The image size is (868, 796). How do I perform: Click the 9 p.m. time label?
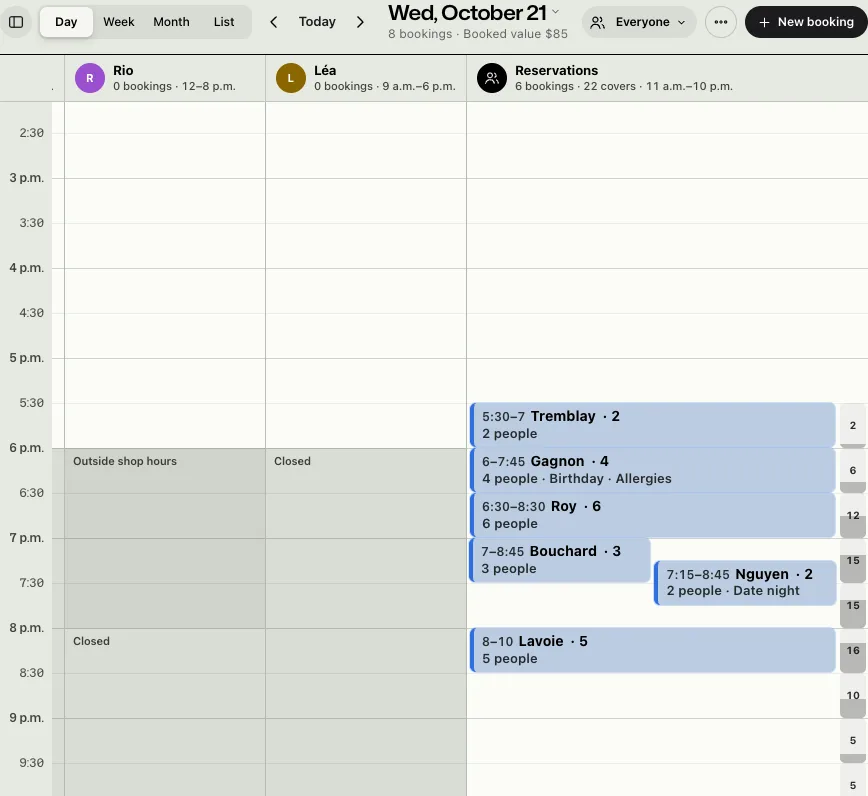27,718
